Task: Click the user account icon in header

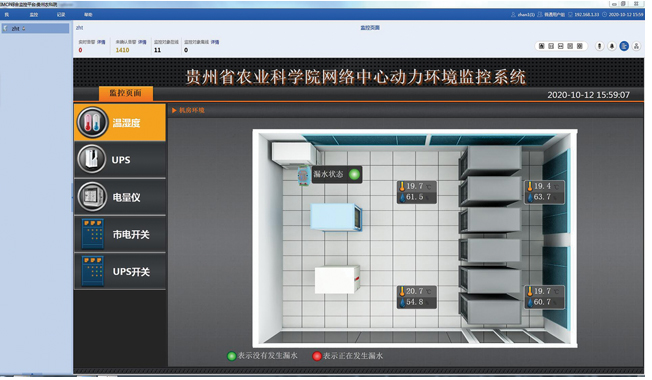Action: coord(513,15)
